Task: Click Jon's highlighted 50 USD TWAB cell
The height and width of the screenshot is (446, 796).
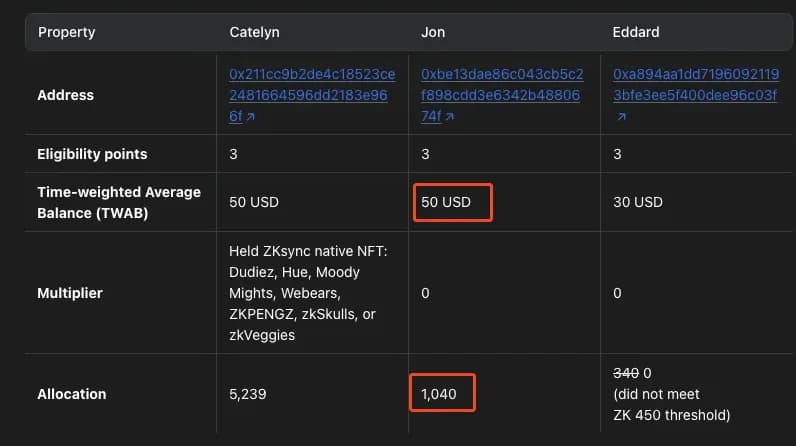Action: [451, 202]
